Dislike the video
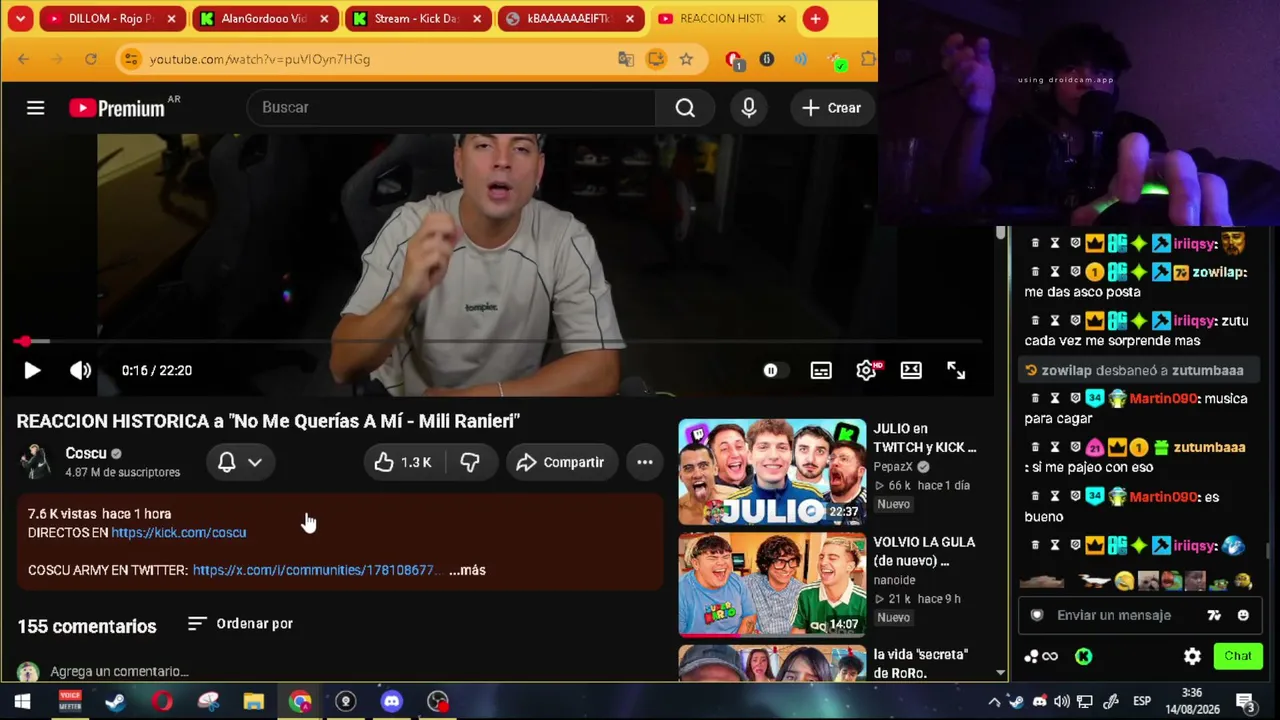Screen dimensions: 1280x720 (470, 462)
